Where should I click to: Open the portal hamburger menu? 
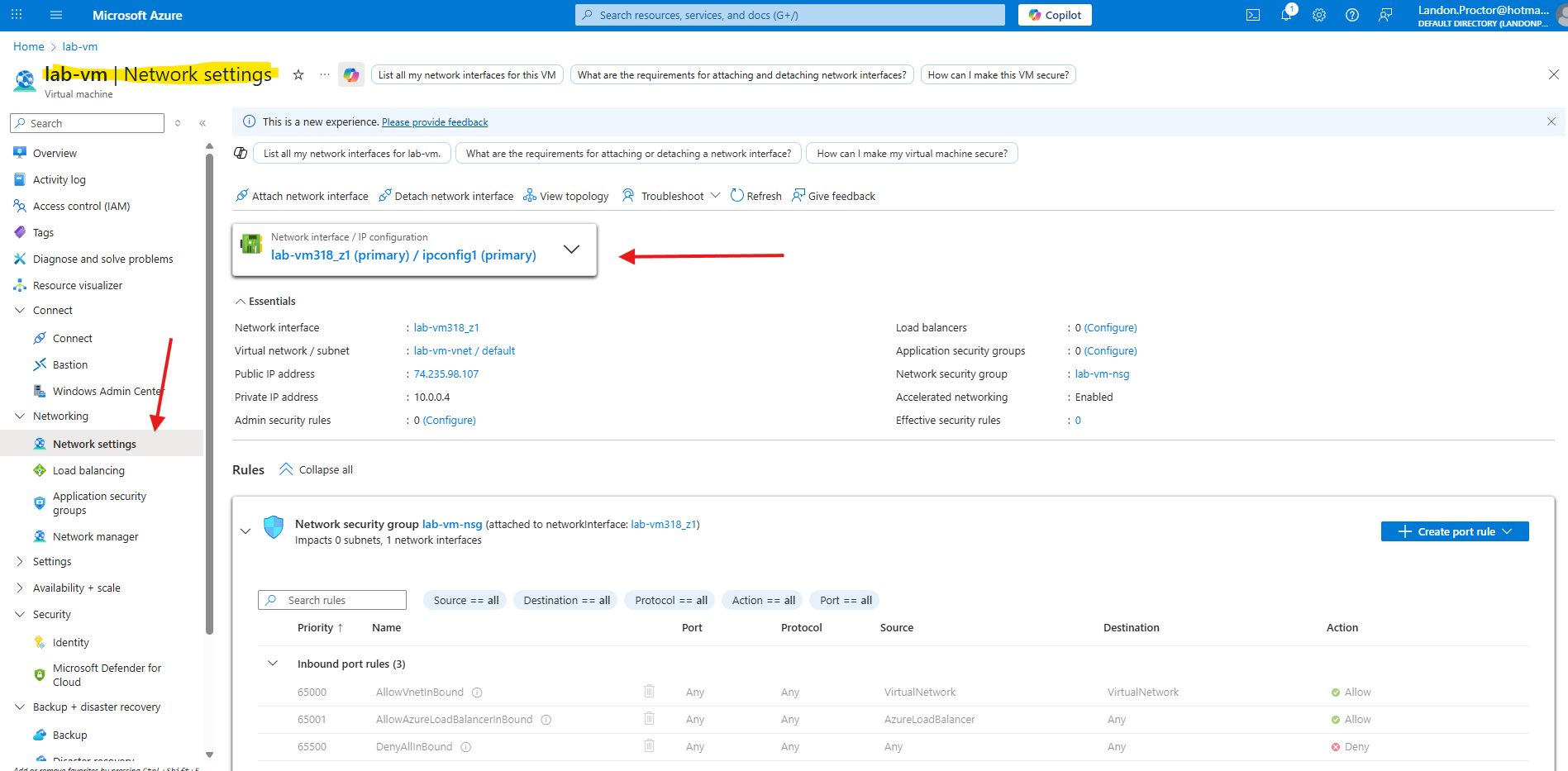click(x=56, y=15)
